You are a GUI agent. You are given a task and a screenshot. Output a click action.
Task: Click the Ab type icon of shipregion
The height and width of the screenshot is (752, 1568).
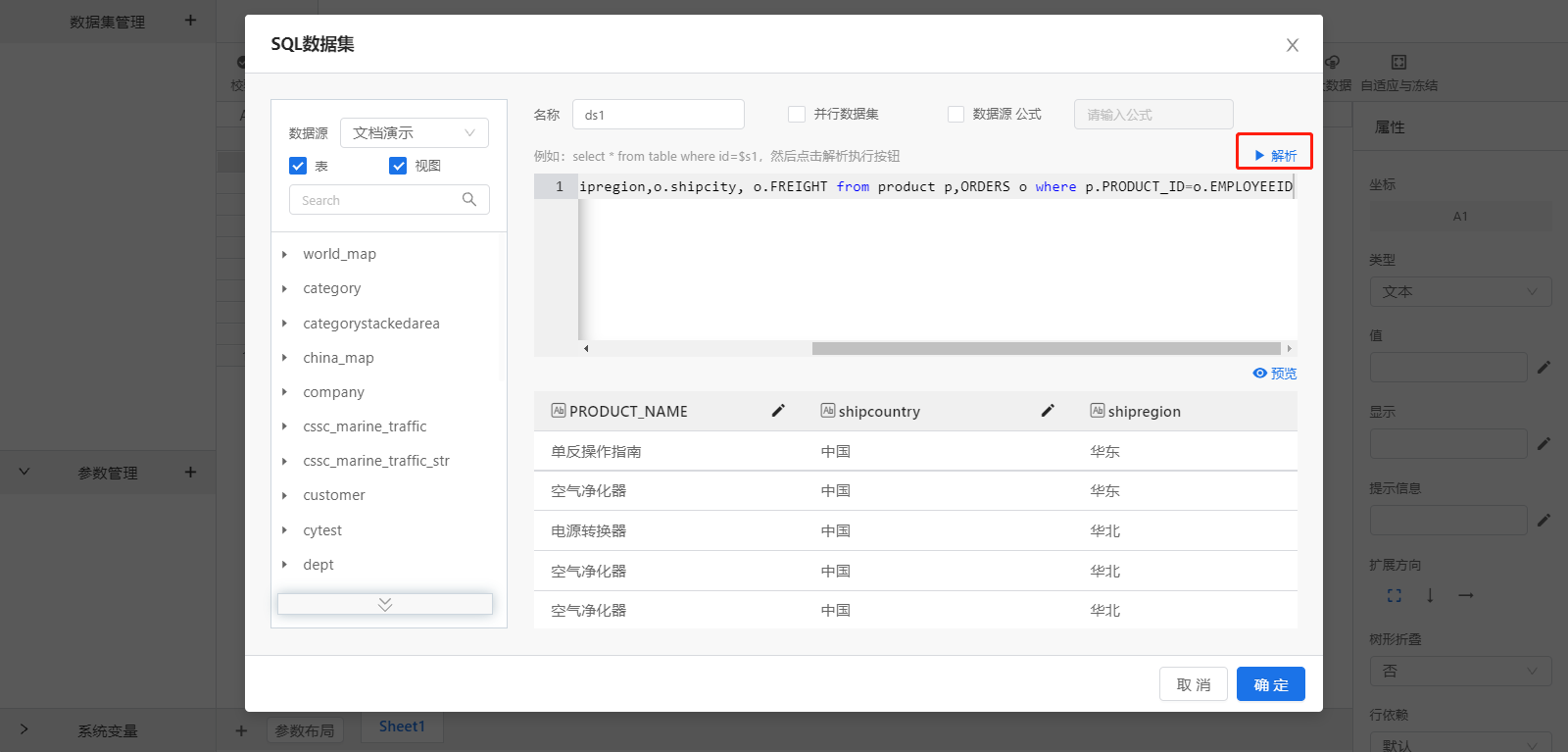pyautogui.click(x=1098, y=411)
